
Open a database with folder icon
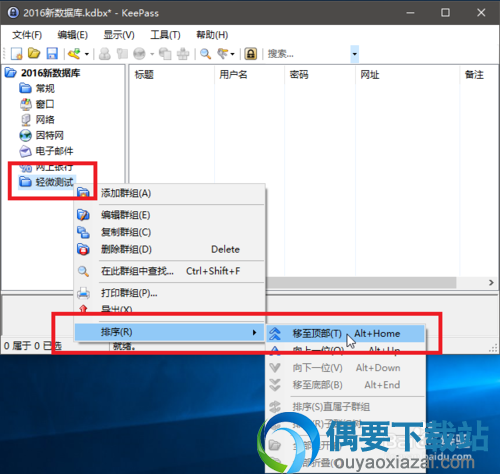pyautogui.click(x=34, y=53)
